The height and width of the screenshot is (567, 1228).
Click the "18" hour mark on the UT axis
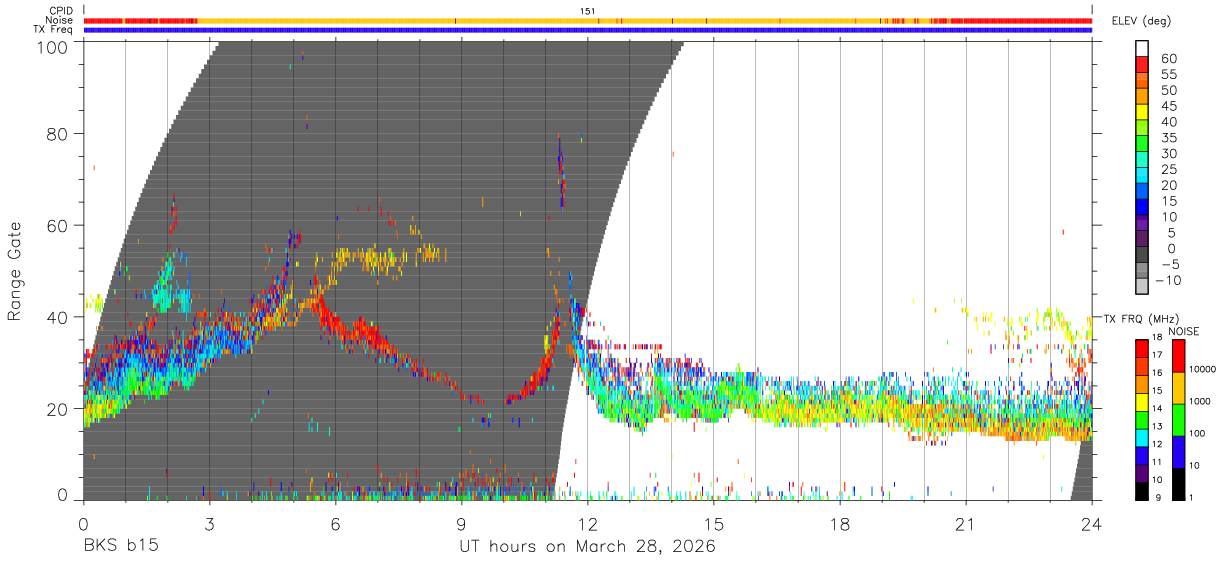point(840,524)
